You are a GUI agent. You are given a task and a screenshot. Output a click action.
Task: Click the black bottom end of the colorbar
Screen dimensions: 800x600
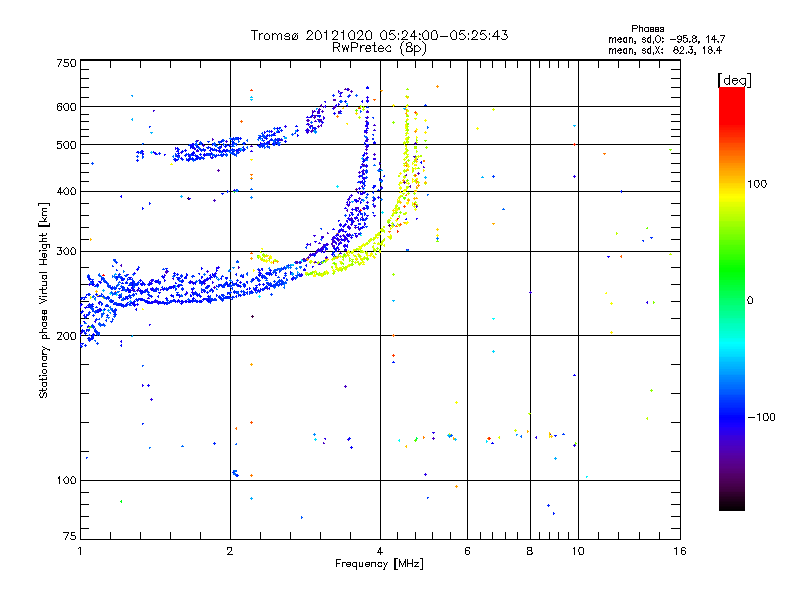click(x=732, y=503)
